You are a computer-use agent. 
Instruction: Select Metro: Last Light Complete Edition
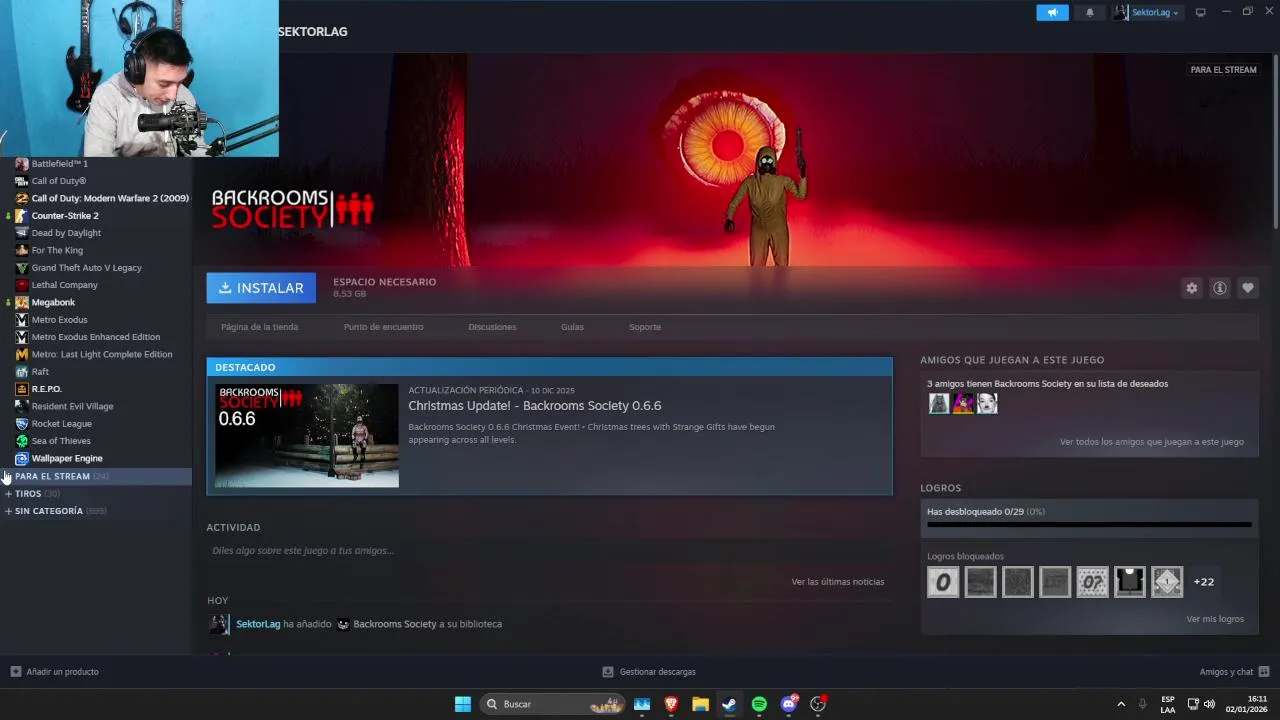click(102, 354)
